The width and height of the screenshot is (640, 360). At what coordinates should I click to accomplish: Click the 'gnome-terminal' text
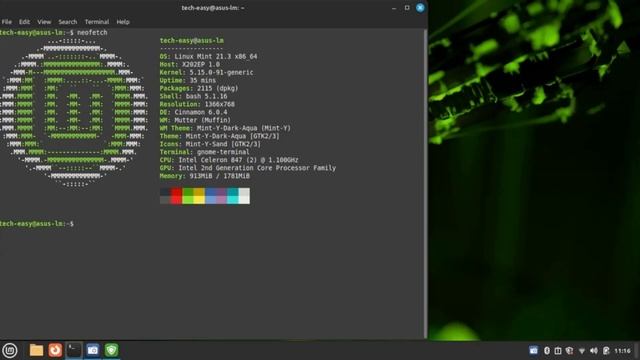[223, 152]
